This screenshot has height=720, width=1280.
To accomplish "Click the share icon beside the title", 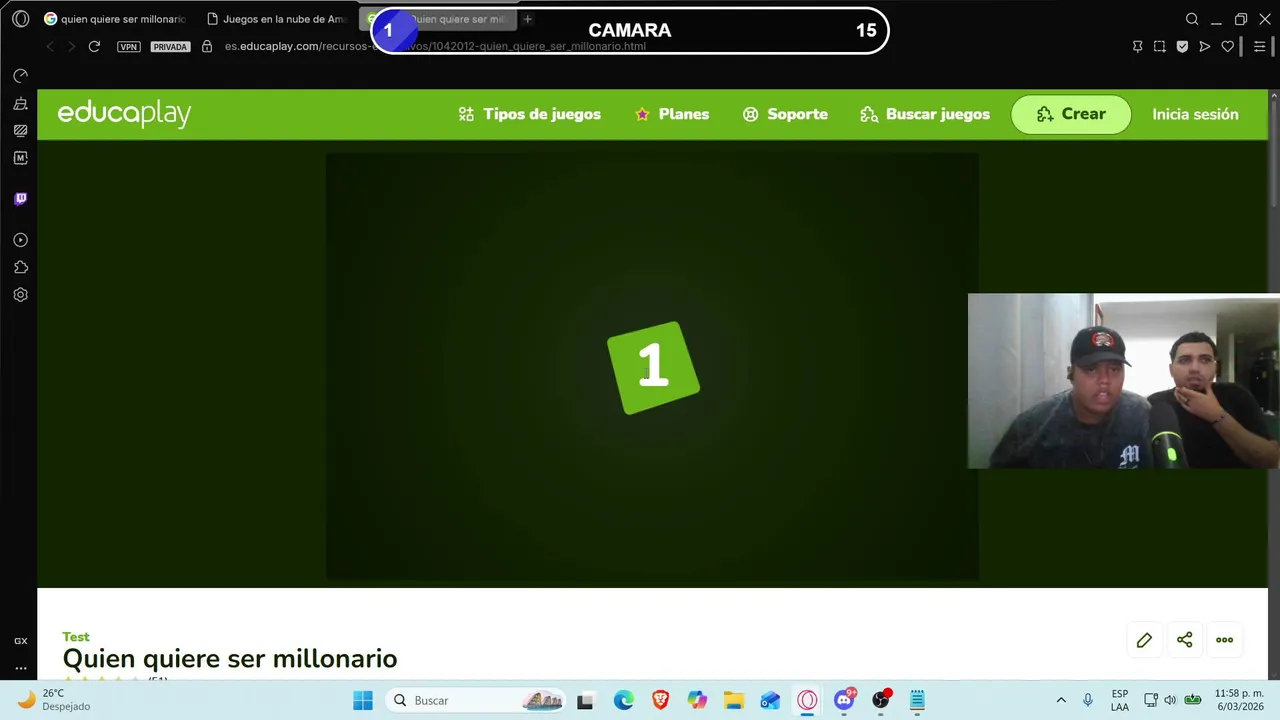I will [x=1184, y=640].
